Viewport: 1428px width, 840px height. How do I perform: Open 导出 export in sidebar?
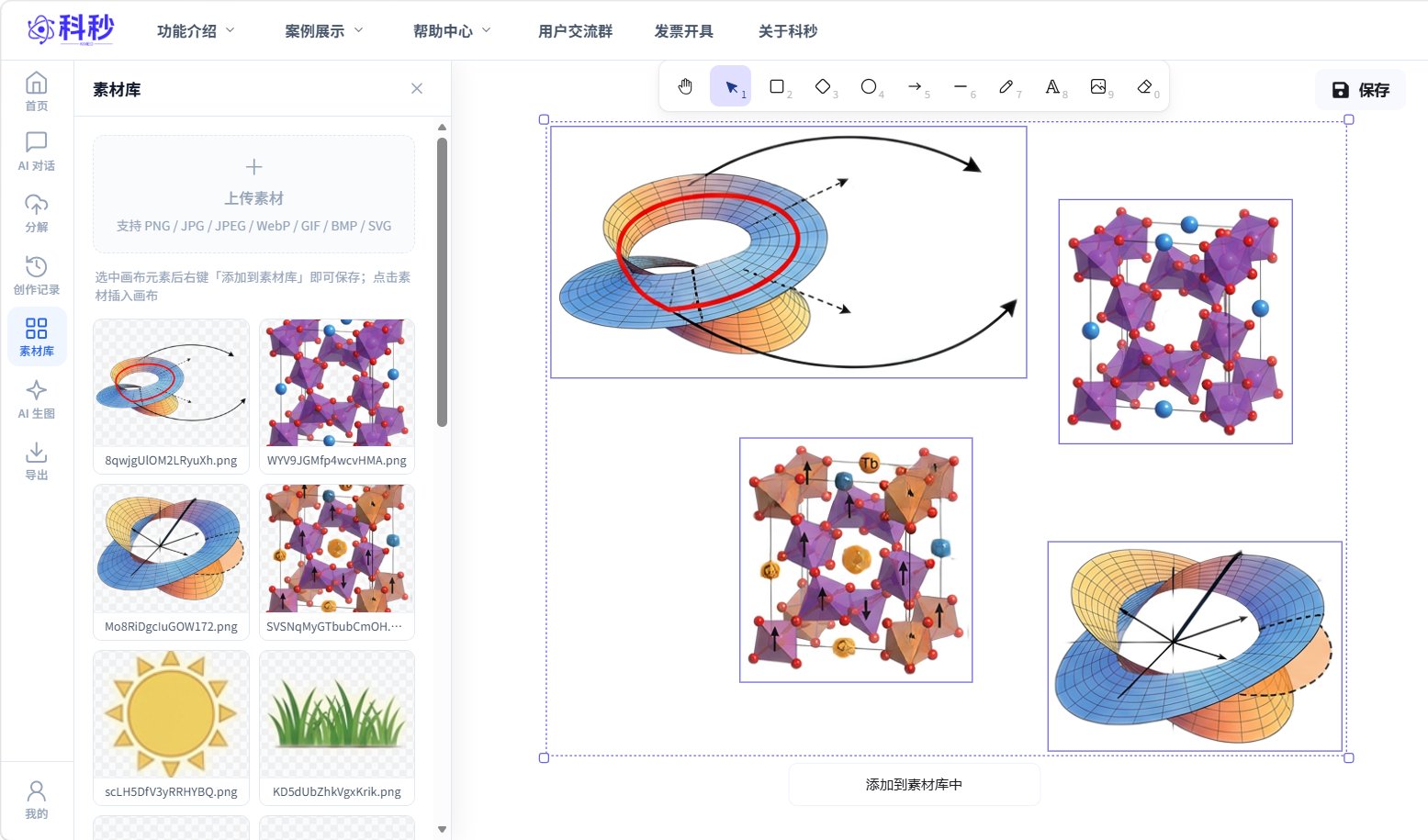coord(37,461)
